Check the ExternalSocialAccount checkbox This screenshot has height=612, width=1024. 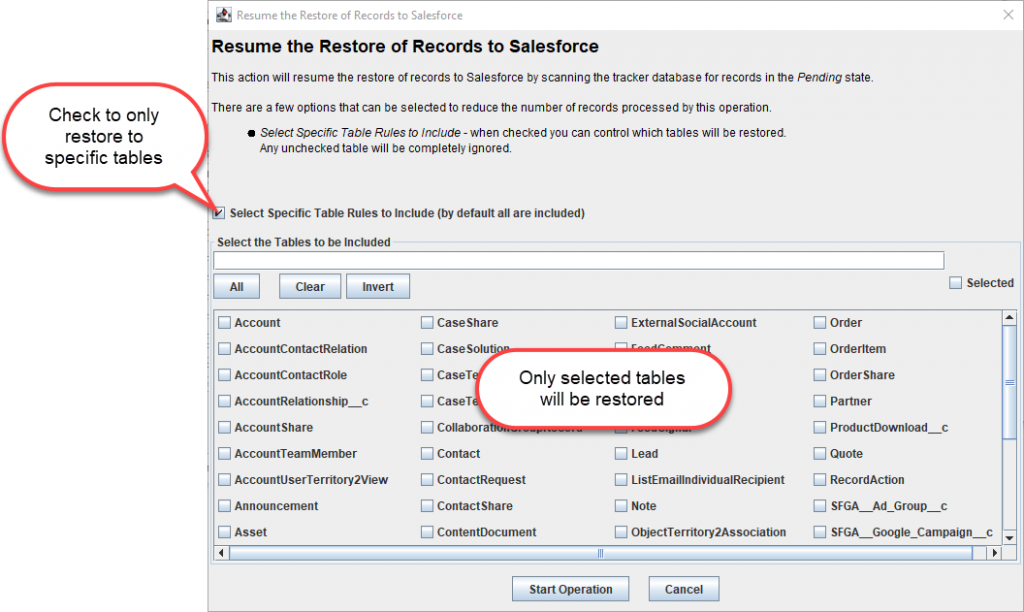[621, 323]
